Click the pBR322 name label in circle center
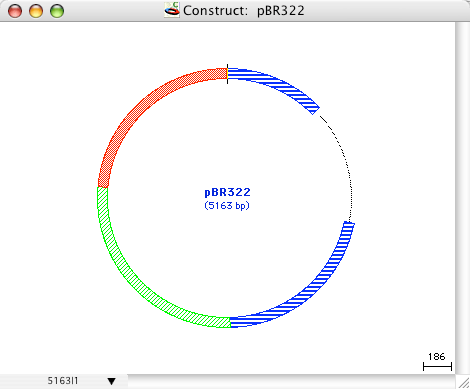The height and width of the screenshot is (389, 470). click(227, 192)
